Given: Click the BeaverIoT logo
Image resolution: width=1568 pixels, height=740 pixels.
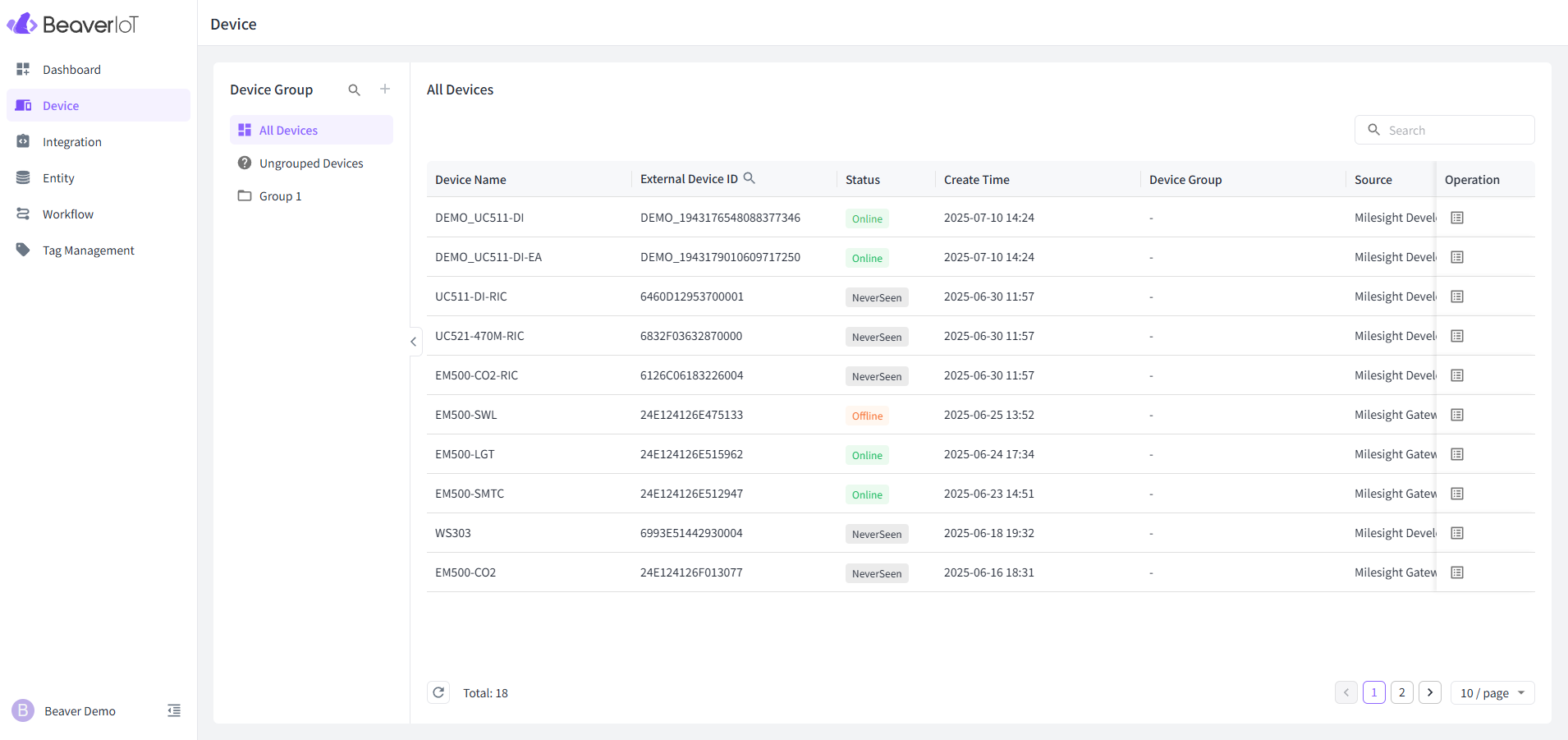Looking at the screenshot, I should point(73,25).
